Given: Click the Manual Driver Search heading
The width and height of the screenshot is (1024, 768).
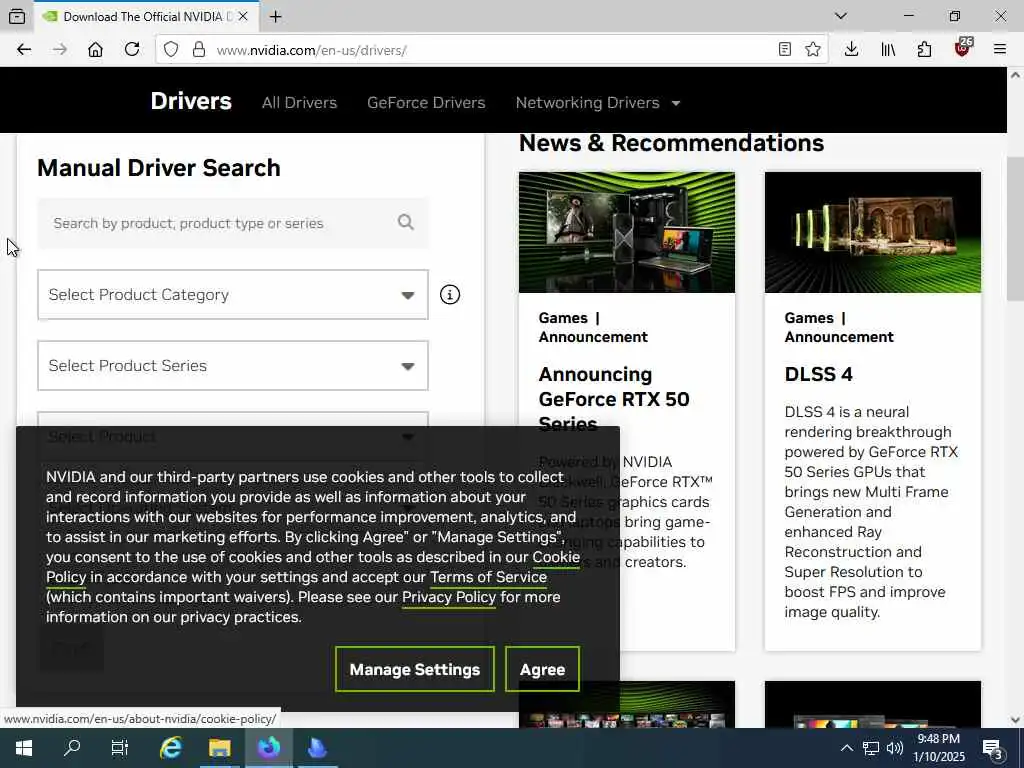Looking at the screenshot, I should [x=159, y=168].
